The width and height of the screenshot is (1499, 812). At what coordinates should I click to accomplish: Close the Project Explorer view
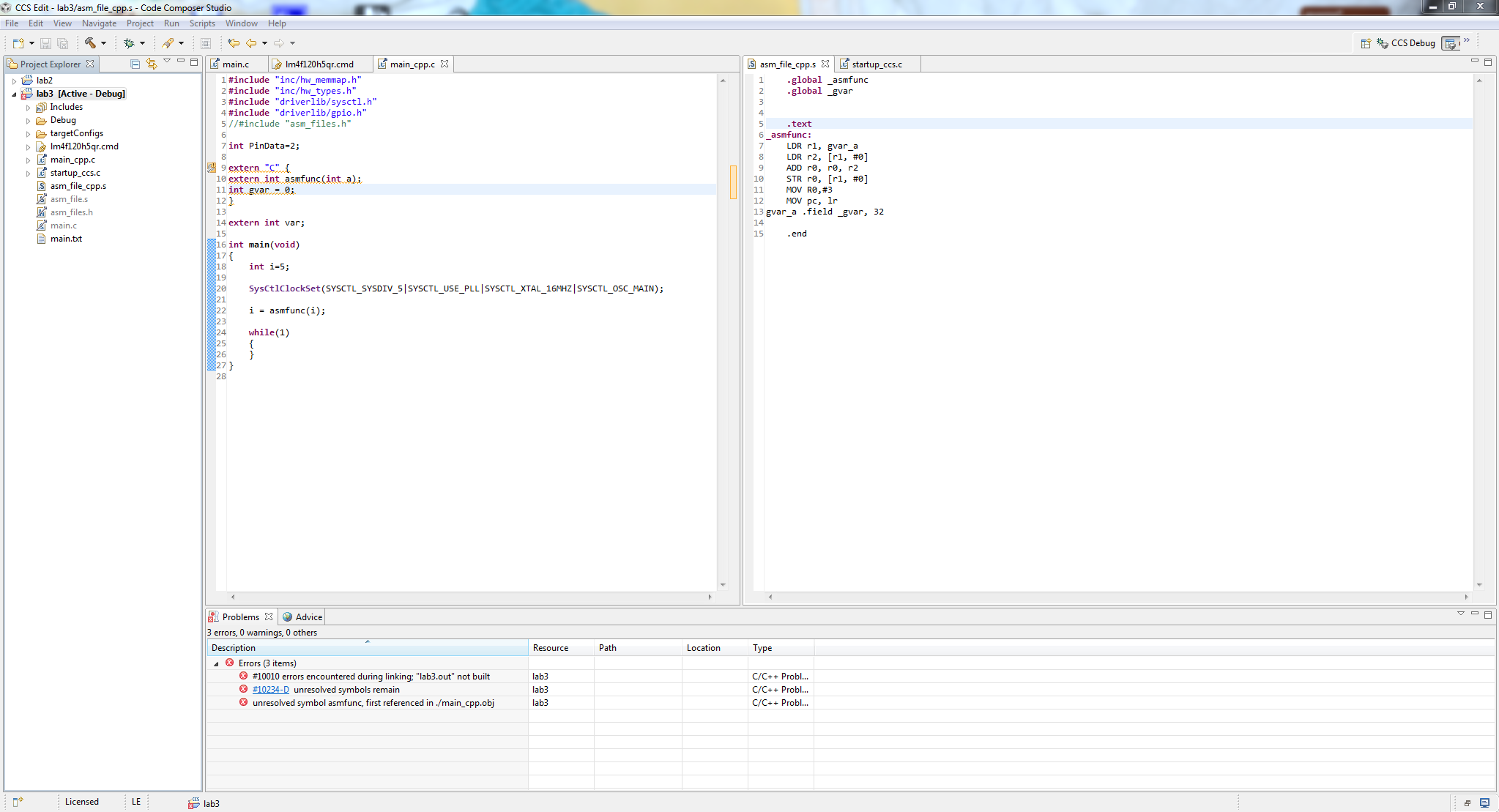tap(90, 64)
